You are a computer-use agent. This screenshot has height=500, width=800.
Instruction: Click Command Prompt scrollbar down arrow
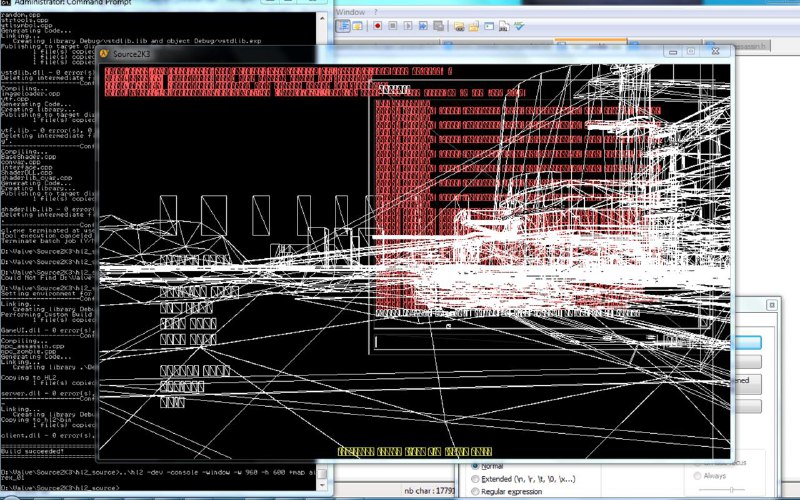pyautogui.click(x=322, y=487)
